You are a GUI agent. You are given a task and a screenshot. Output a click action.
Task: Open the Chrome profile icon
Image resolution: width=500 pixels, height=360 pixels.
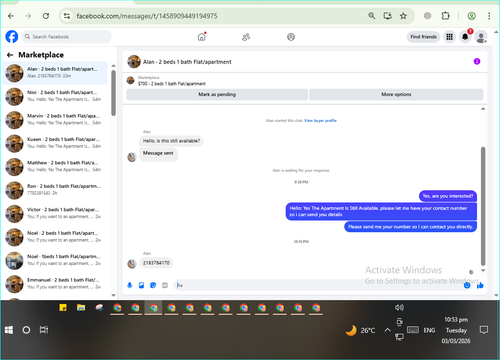coord(471,16)
